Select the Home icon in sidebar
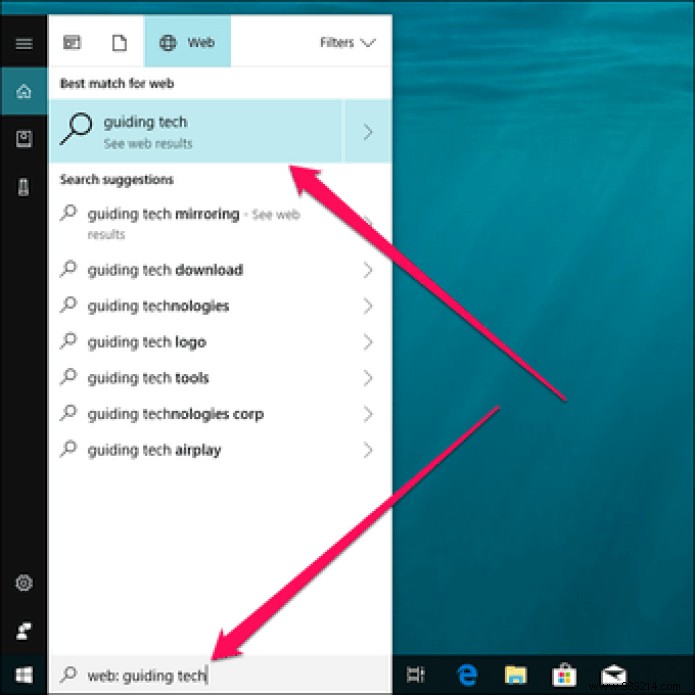 24,91
